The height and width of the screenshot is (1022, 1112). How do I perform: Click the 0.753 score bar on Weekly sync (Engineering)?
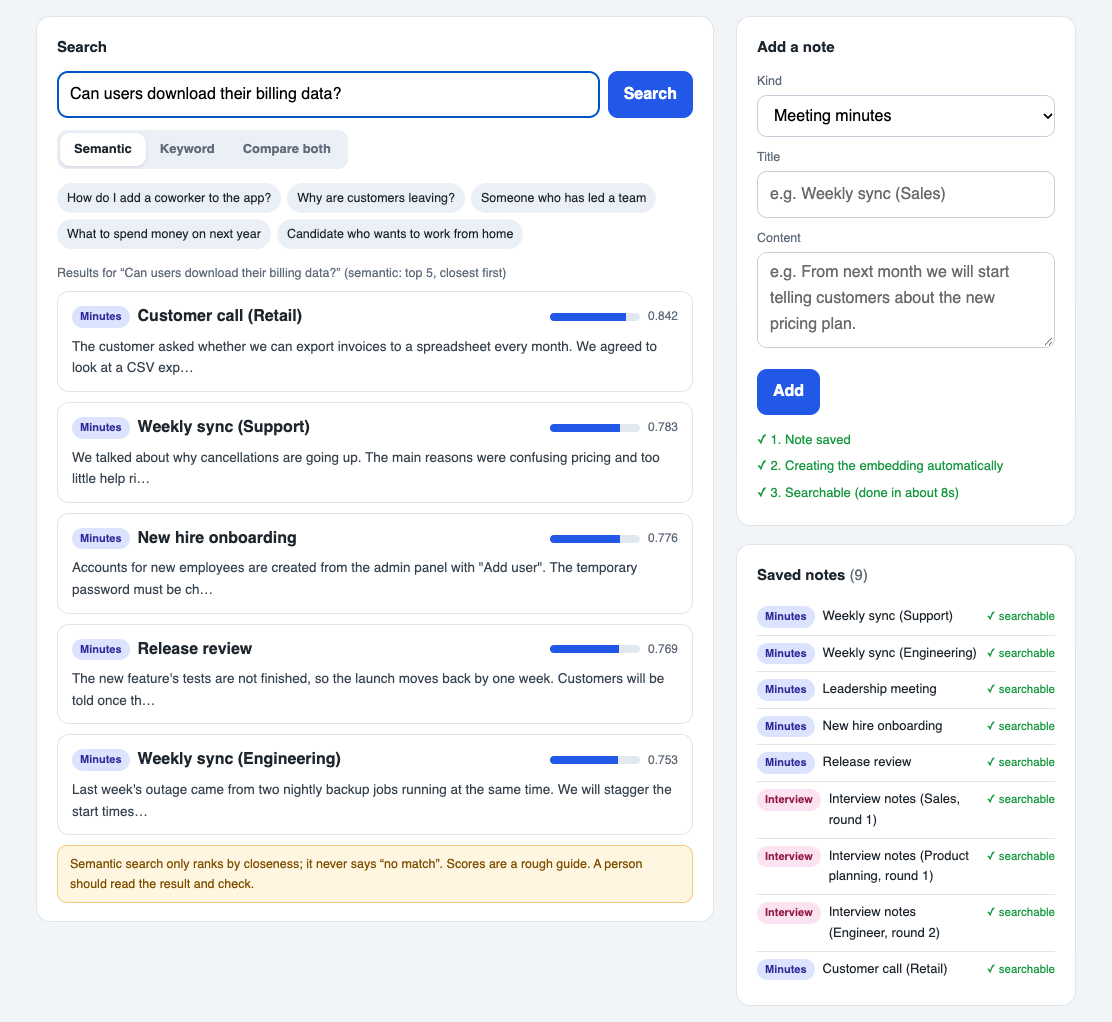click(594, 760)
